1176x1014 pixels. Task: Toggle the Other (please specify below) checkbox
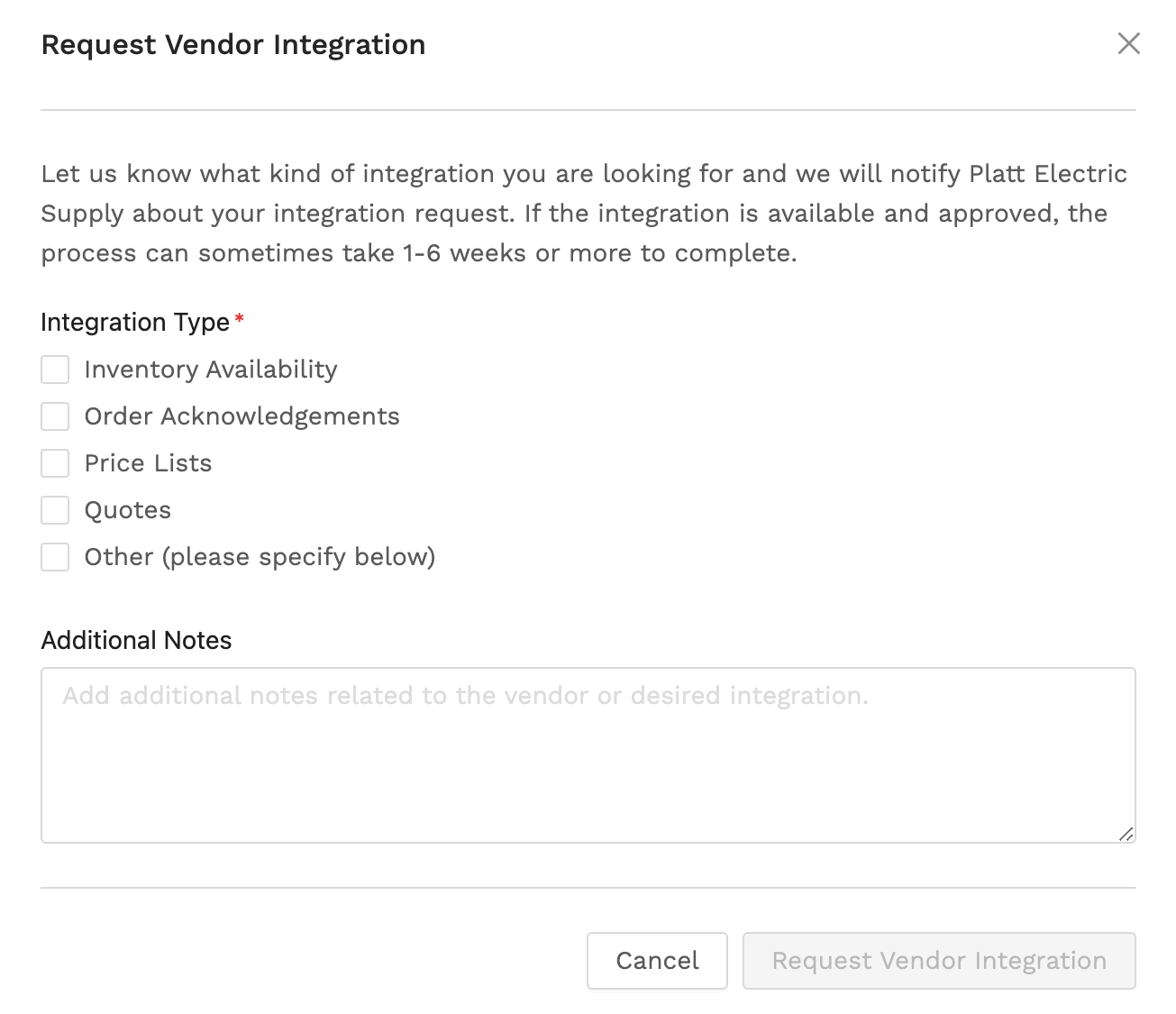(55, 557)
